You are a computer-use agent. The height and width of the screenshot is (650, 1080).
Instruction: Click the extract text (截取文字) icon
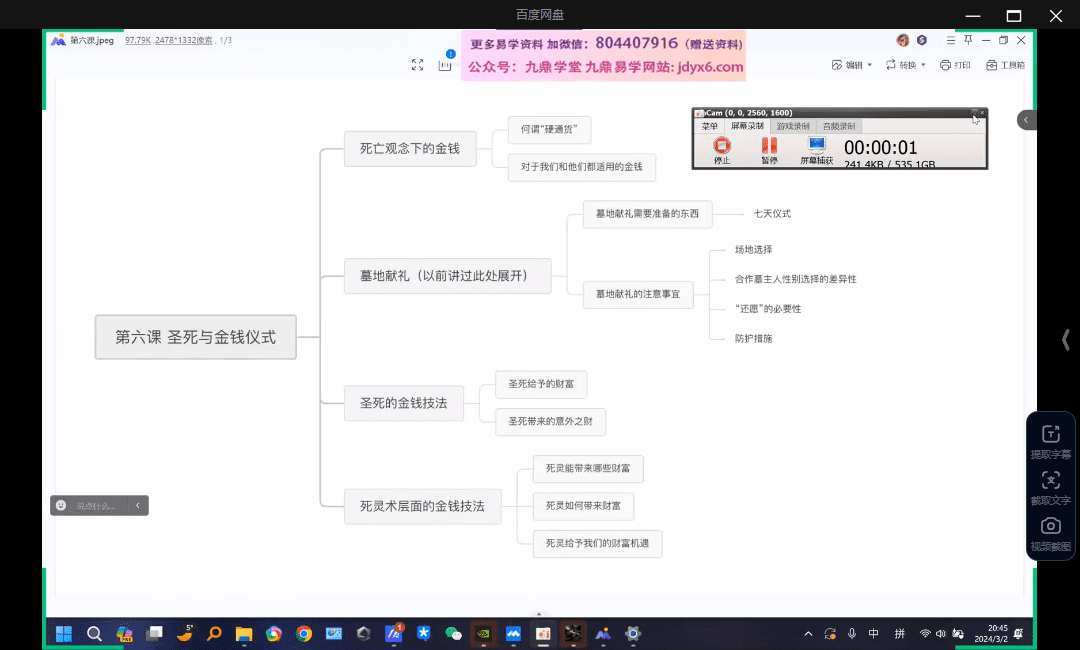pos(1050,480)
